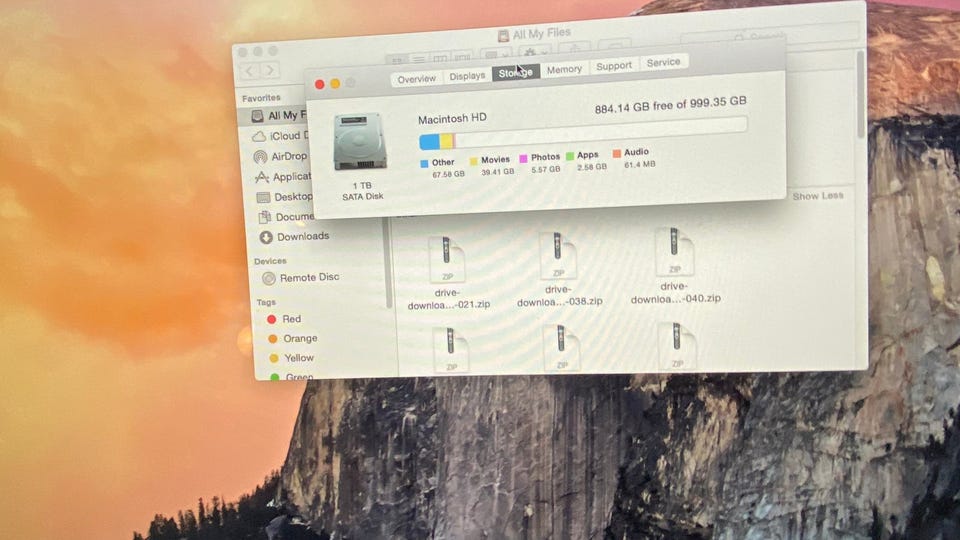Open the Memory tab
The width and height of the screenshot is (960, 540).
click(x=564, y=69)
